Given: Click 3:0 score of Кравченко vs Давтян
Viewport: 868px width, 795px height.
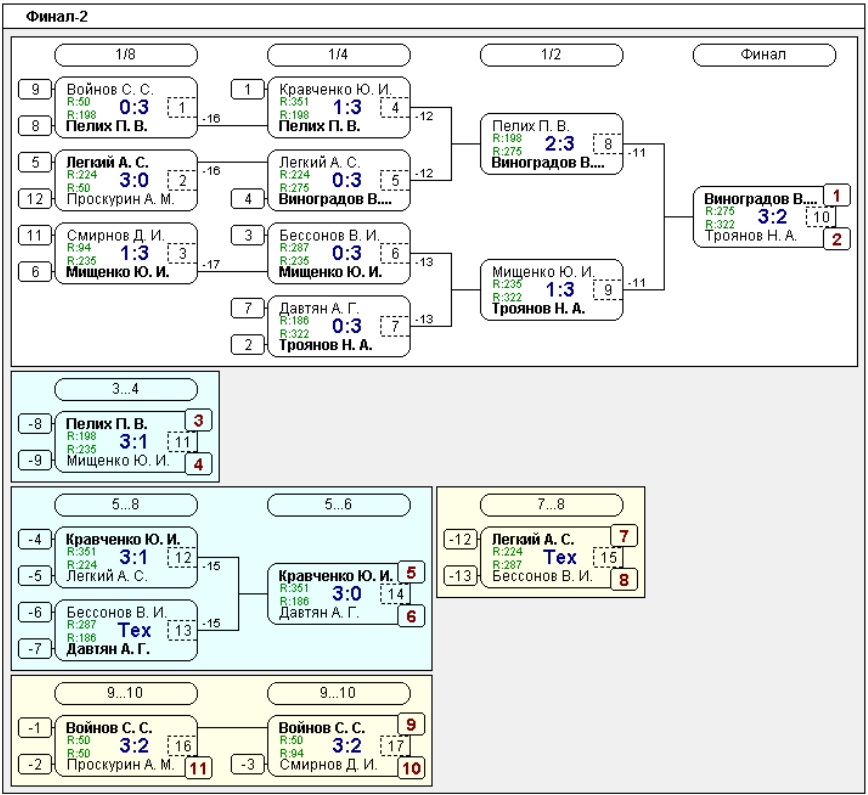Looking at the screenshot, I should pos(347,594).
